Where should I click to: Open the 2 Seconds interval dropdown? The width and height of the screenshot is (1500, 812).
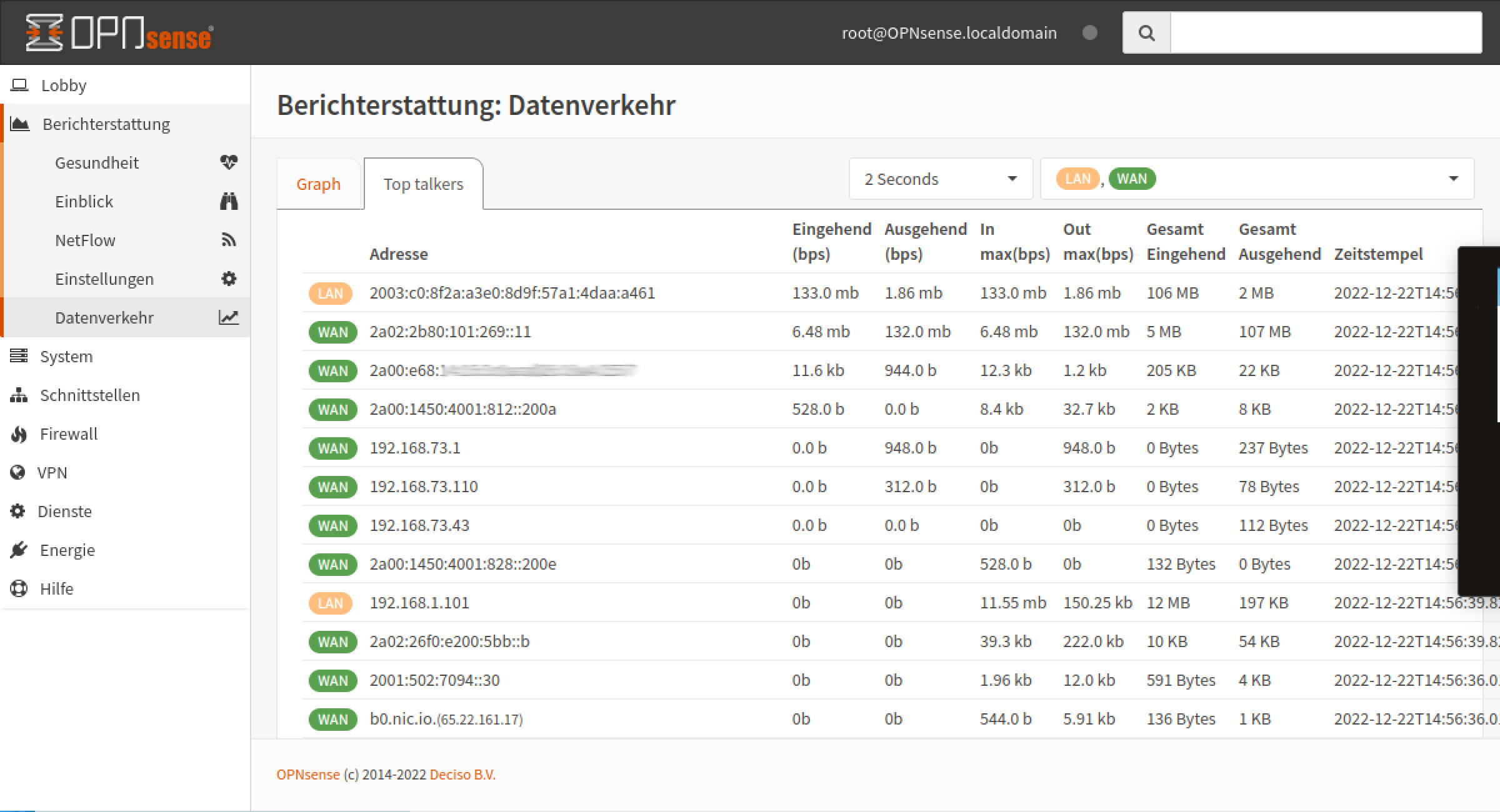(940, 179)
